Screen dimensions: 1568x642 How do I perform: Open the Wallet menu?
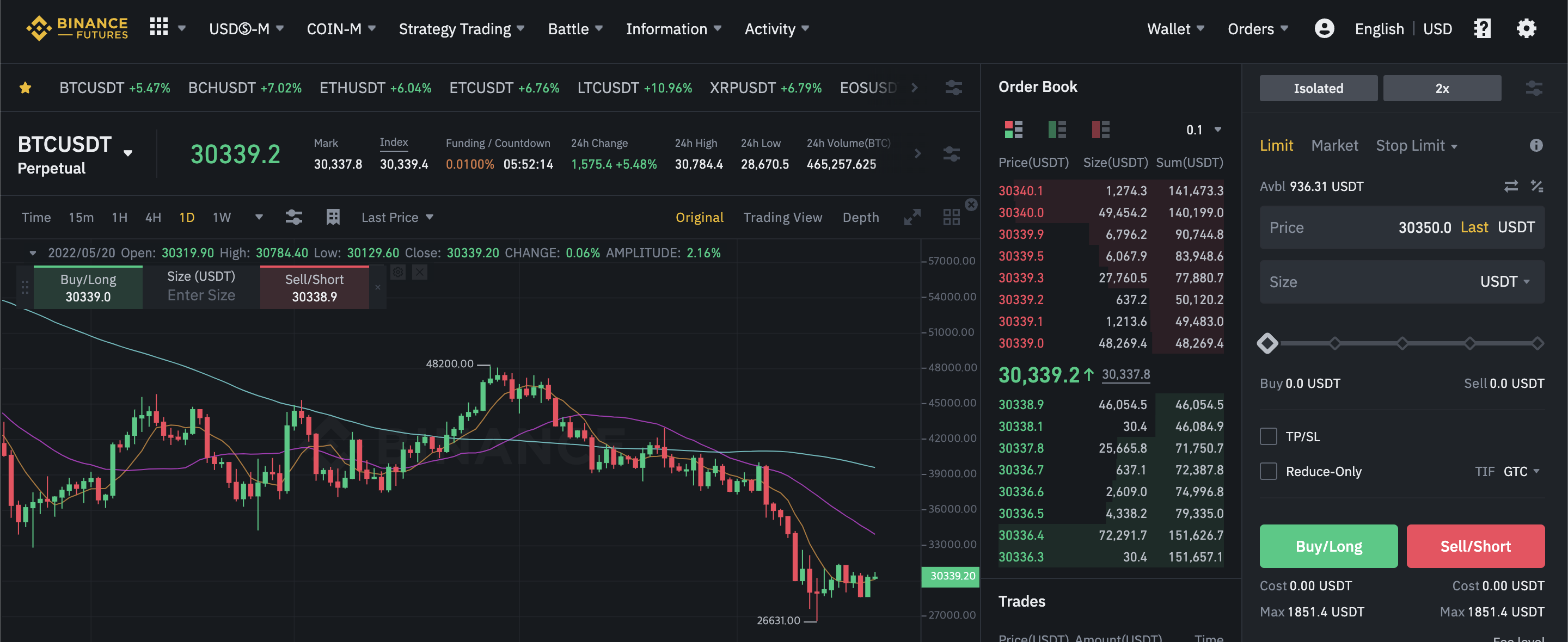pos(1175,29)
